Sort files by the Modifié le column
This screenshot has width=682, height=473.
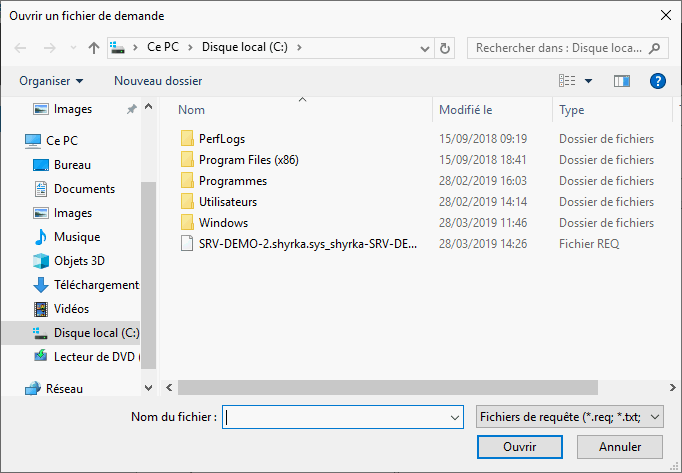466,110
